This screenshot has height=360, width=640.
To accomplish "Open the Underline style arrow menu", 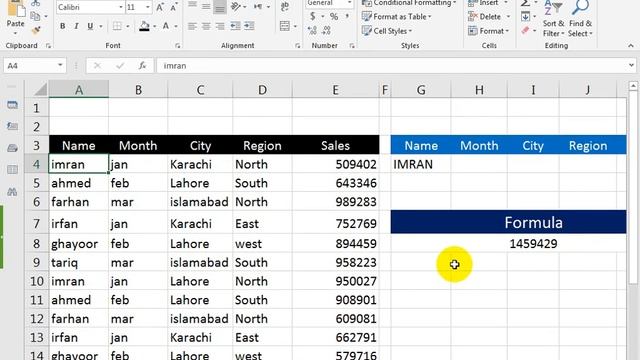I will click(x=100, y=27).
